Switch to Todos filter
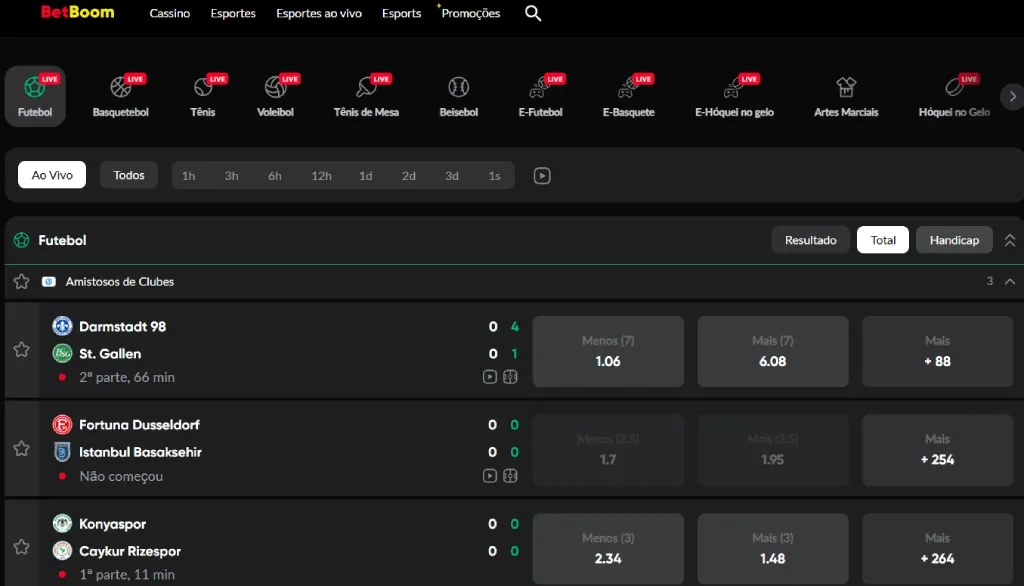 point(129,175)
